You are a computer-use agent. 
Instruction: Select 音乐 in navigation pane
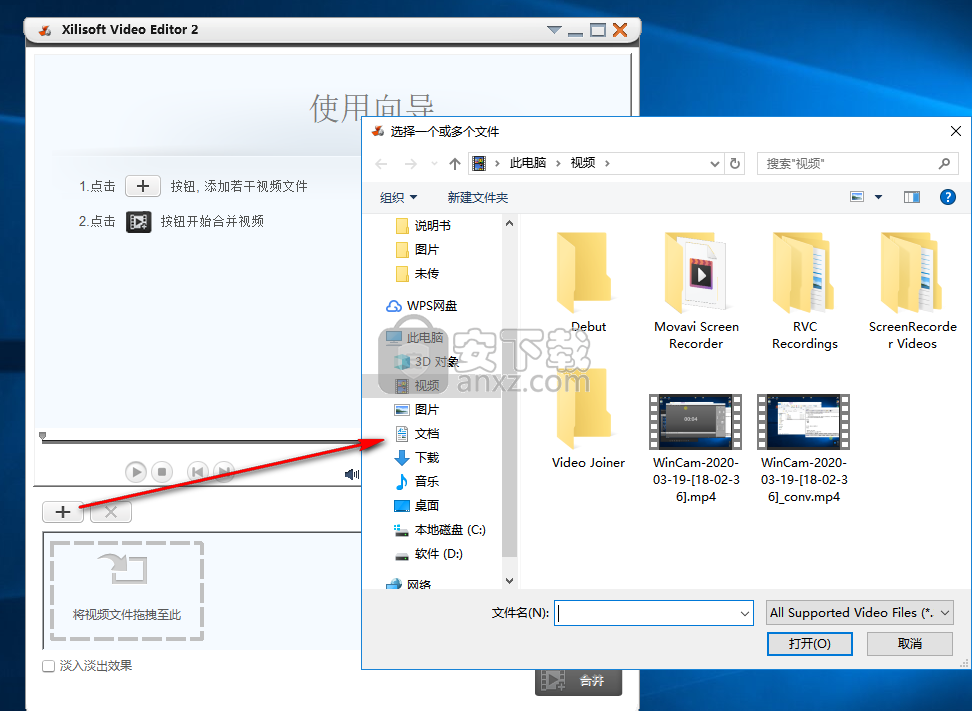(417, 481)
